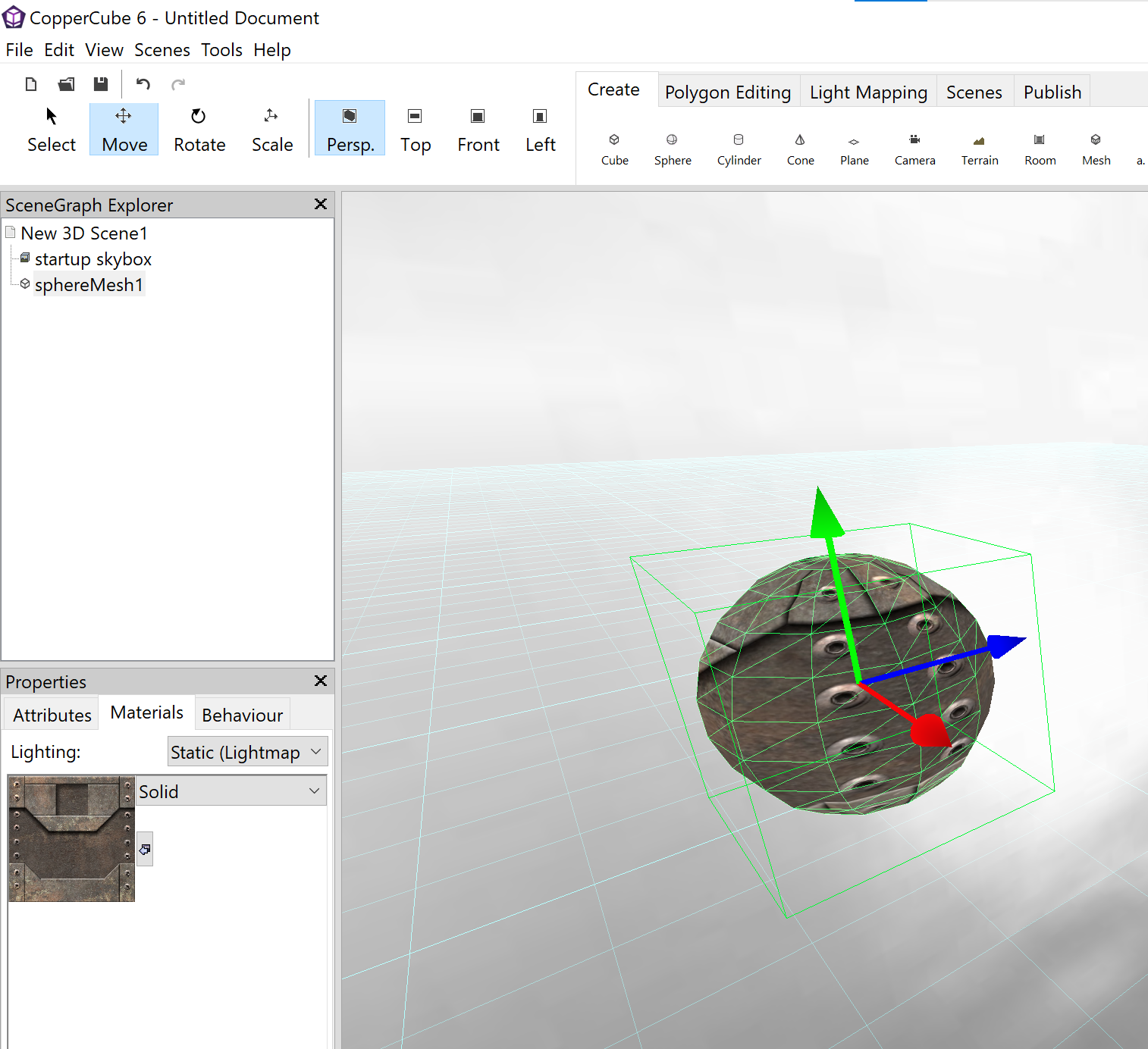Insert a Terrain object
1148x1049 pixels.
[980, 149]
